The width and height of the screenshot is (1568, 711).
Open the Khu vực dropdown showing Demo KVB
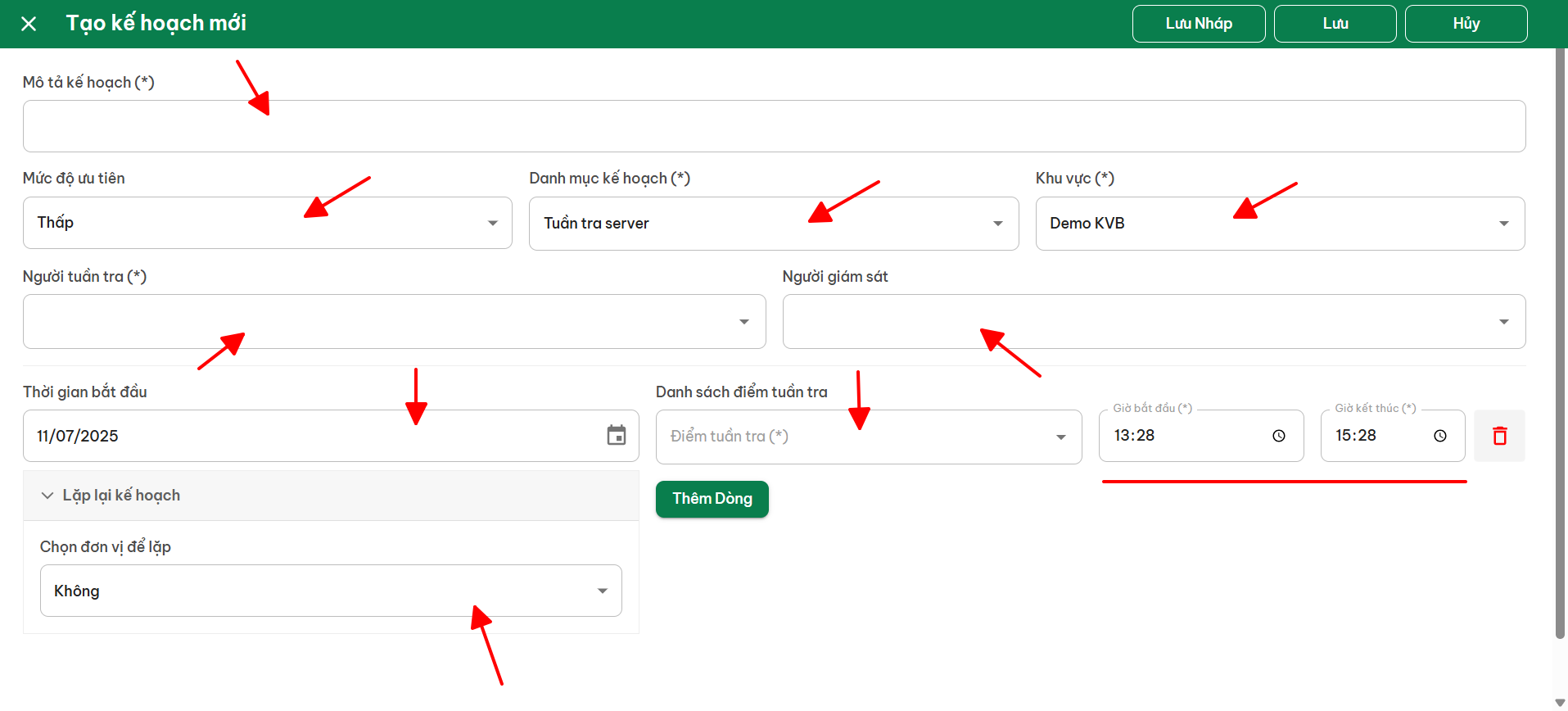pyautogui.click(x=1280, y=224)
